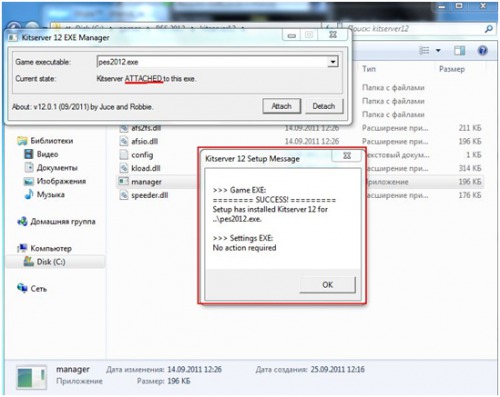This screenshot has height=397, width=500.
Task: Open Сеть in the navigation pane
Action: 39,289
